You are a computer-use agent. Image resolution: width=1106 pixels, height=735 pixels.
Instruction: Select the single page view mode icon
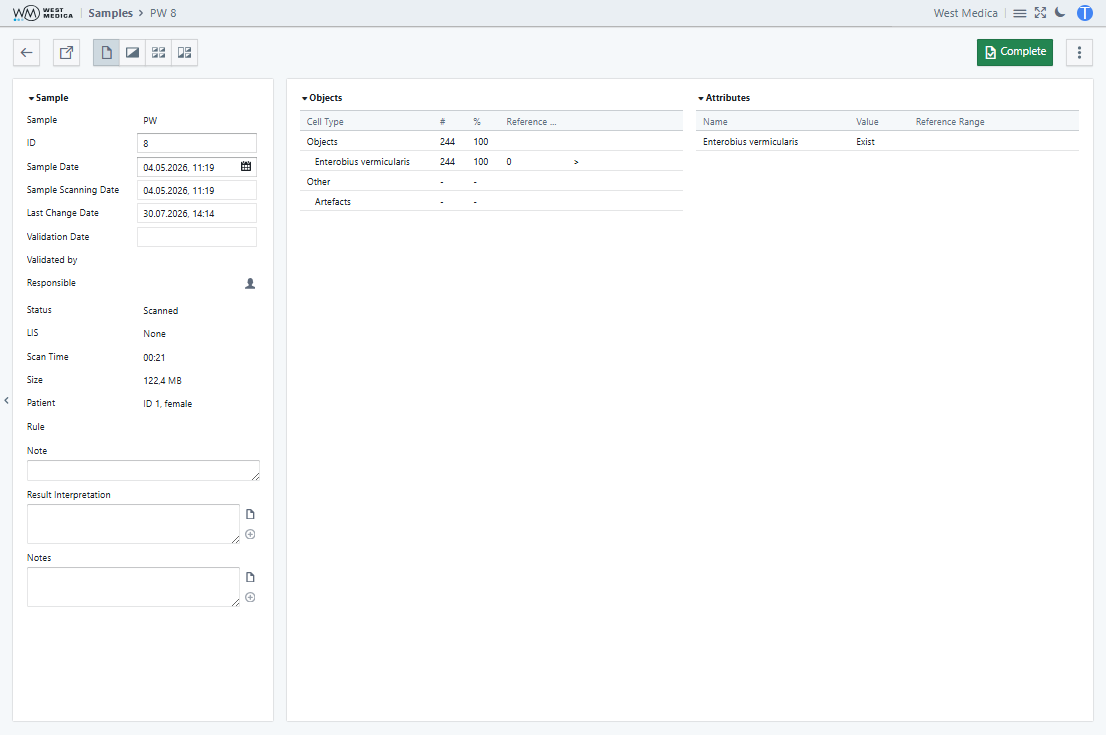point(107,52)
